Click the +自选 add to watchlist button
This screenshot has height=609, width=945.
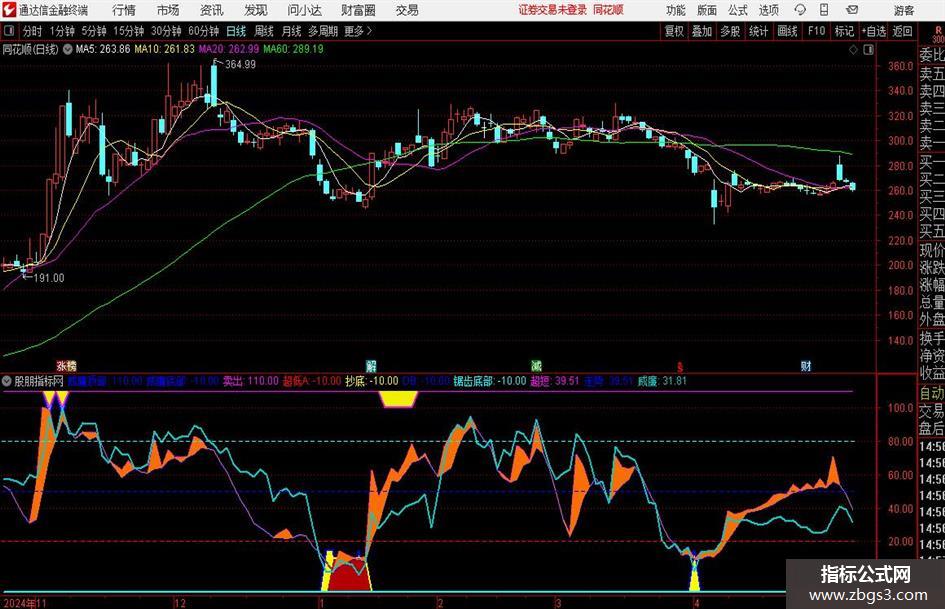874,31
